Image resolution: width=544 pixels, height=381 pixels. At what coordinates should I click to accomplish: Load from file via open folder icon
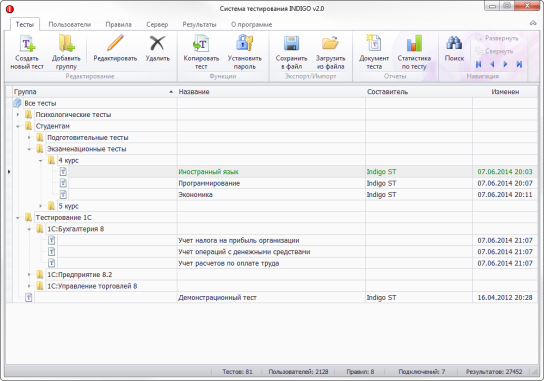[330, 43]
